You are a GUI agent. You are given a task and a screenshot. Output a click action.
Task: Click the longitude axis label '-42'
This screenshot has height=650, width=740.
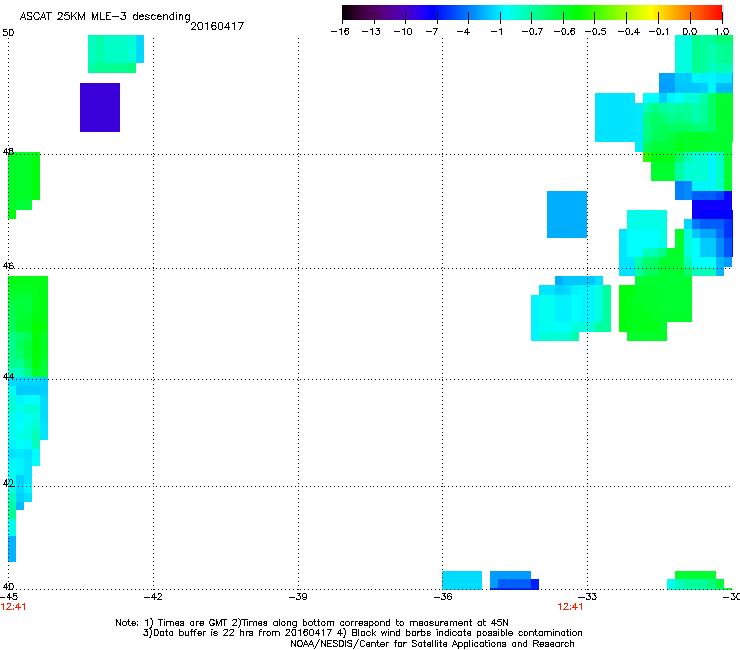[x=153, y=597]
